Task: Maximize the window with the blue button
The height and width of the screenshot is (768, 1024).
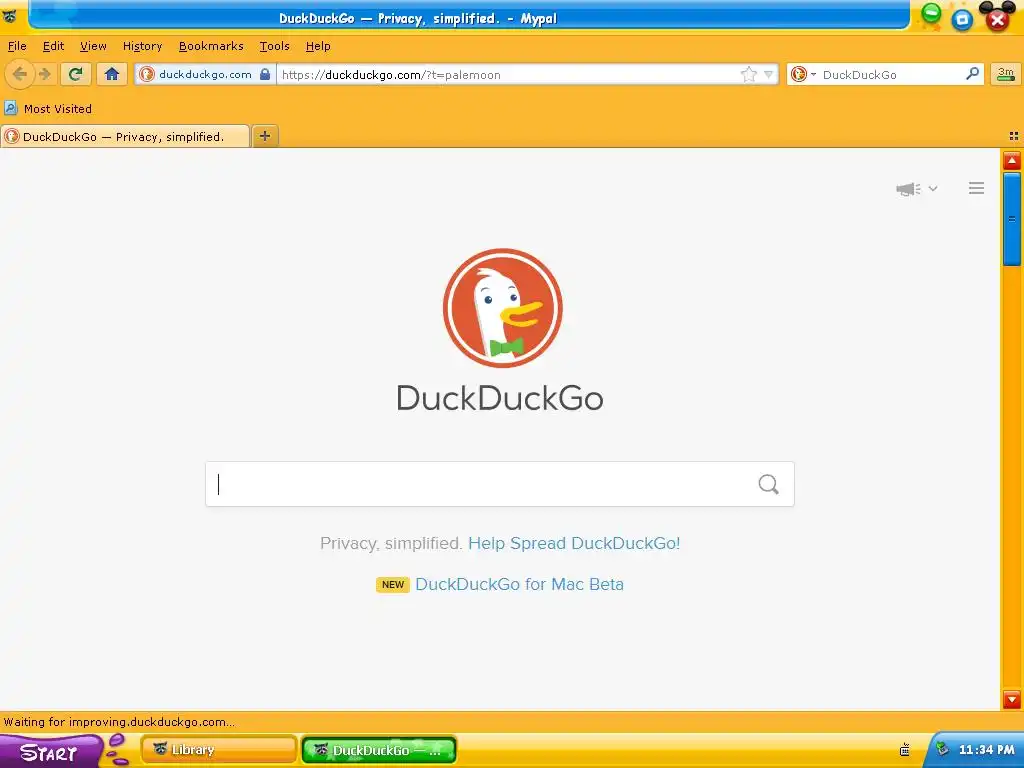Action: pos(962,20)
